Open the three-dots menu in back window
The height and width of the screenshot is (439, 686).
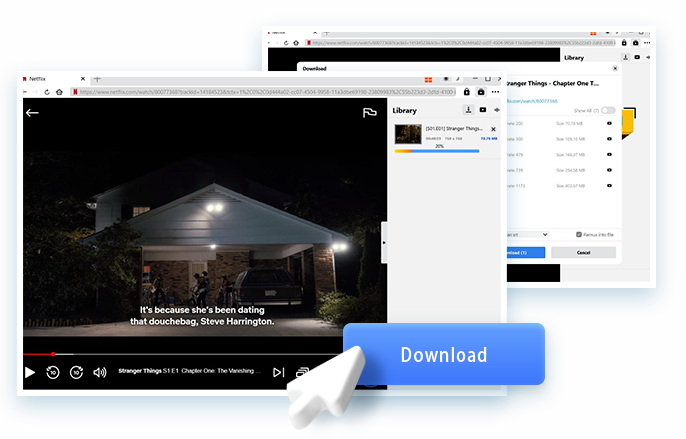(647, 43)
